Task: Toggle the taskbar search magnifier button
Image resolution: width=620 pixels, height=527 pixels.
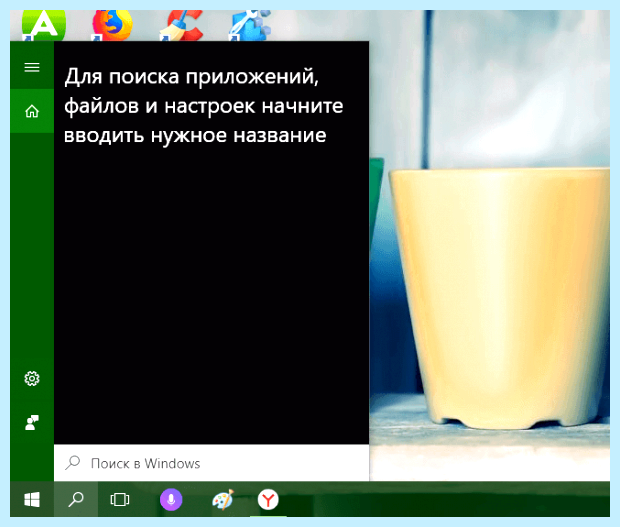Action: [76, 499]
